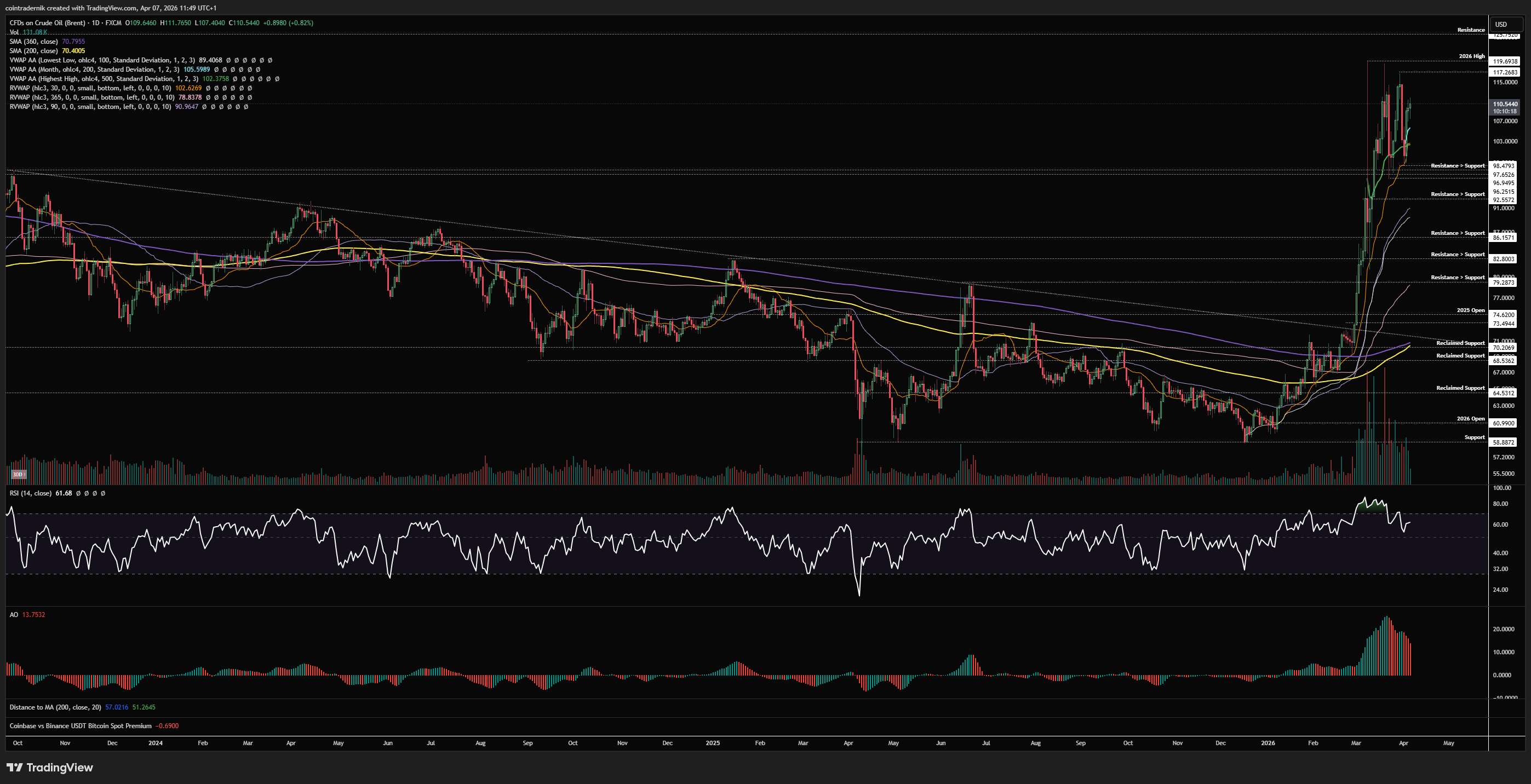Click the 2025 Open price tag 74.6200
This screenshot has height=784, width=1531.
click(x=1504, y=315)
